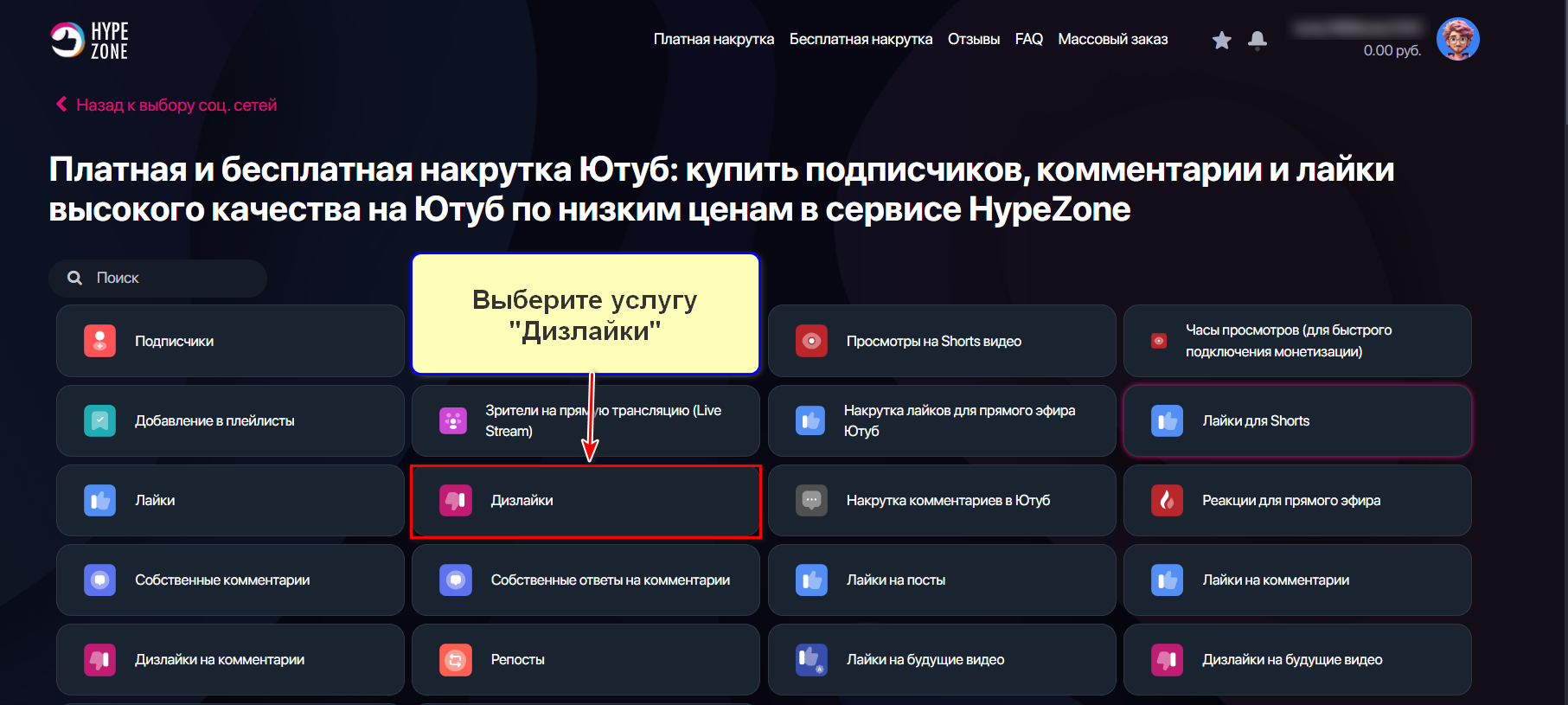Screen dimensions: 1568x705
Task: Click the HypeZone logo
Action: (x=89, y=41)
